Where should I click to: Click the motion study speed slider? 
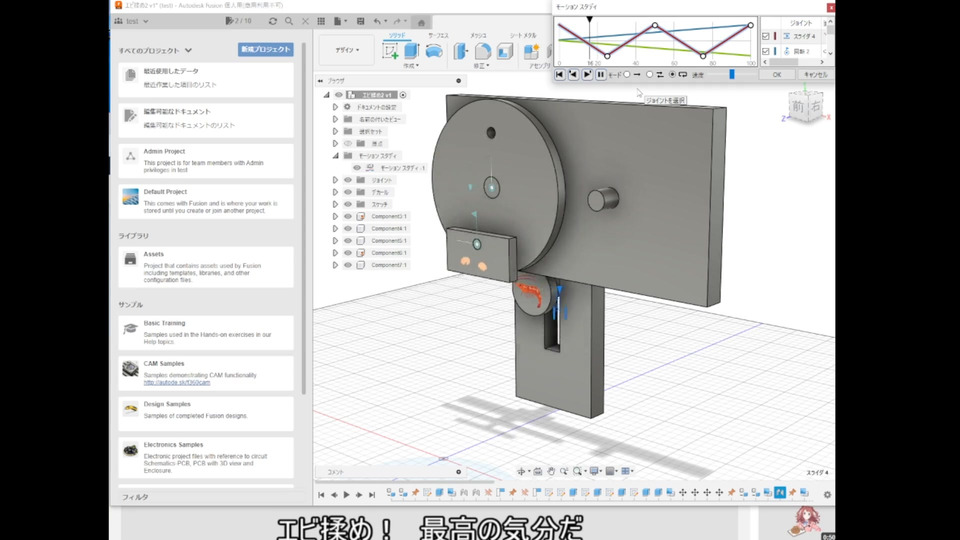point(732,74)
